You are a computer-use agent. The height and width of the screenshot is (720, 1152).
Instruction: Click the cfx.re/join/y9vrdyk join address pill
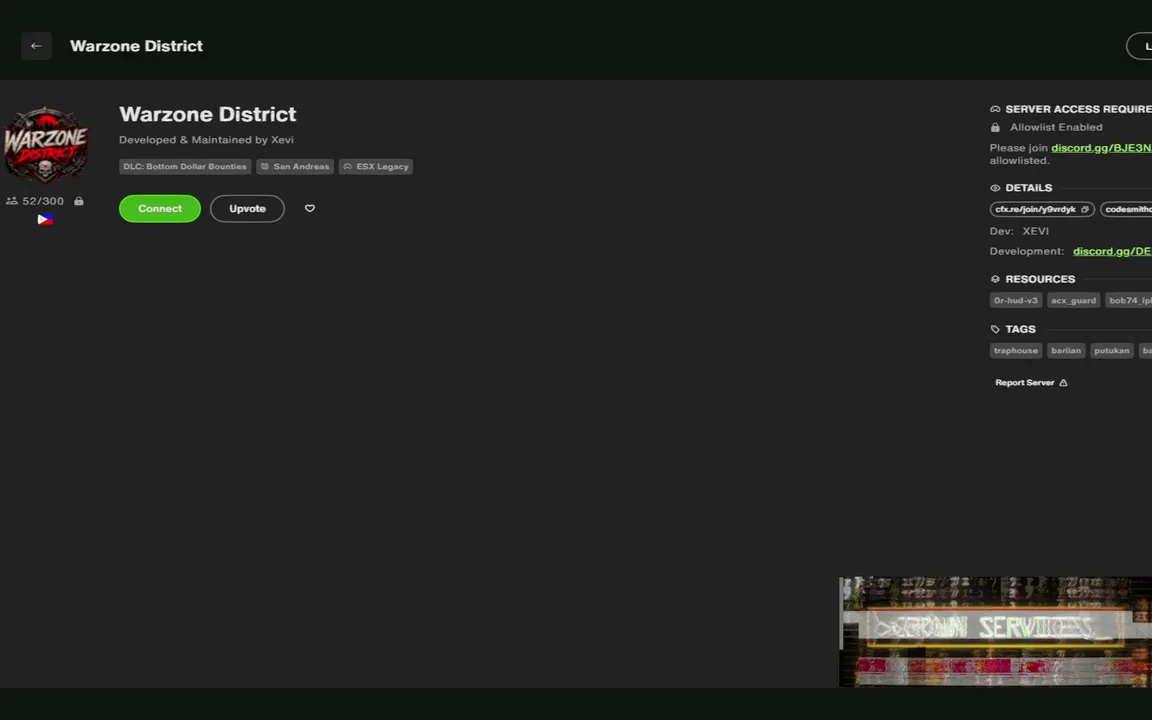(x=1042, y=209)
